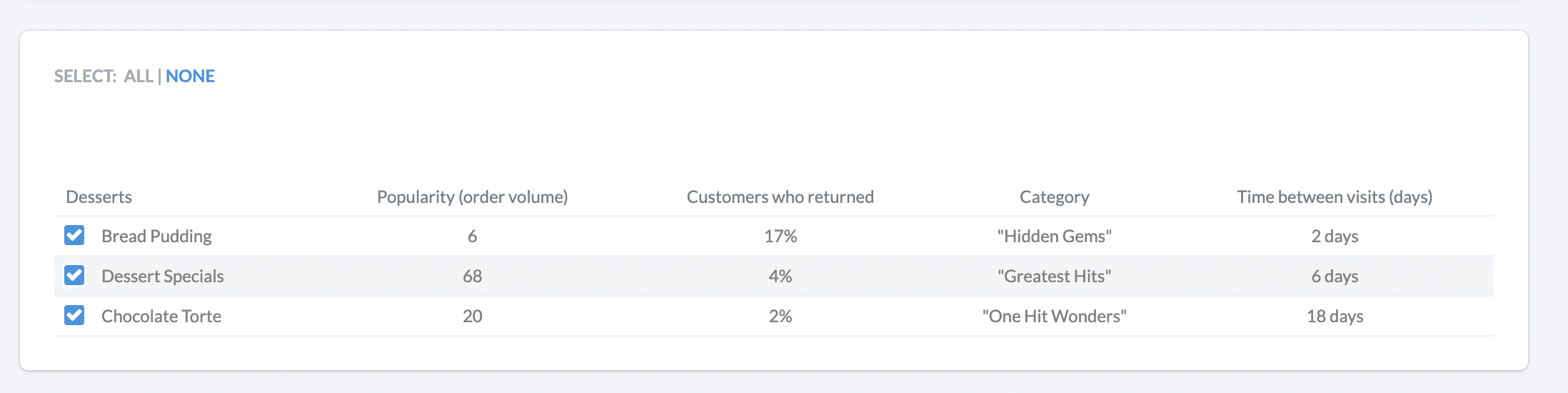This screenshot has width=1568, height=393.
Task: Click the NONE selection link
Action: 190,76
